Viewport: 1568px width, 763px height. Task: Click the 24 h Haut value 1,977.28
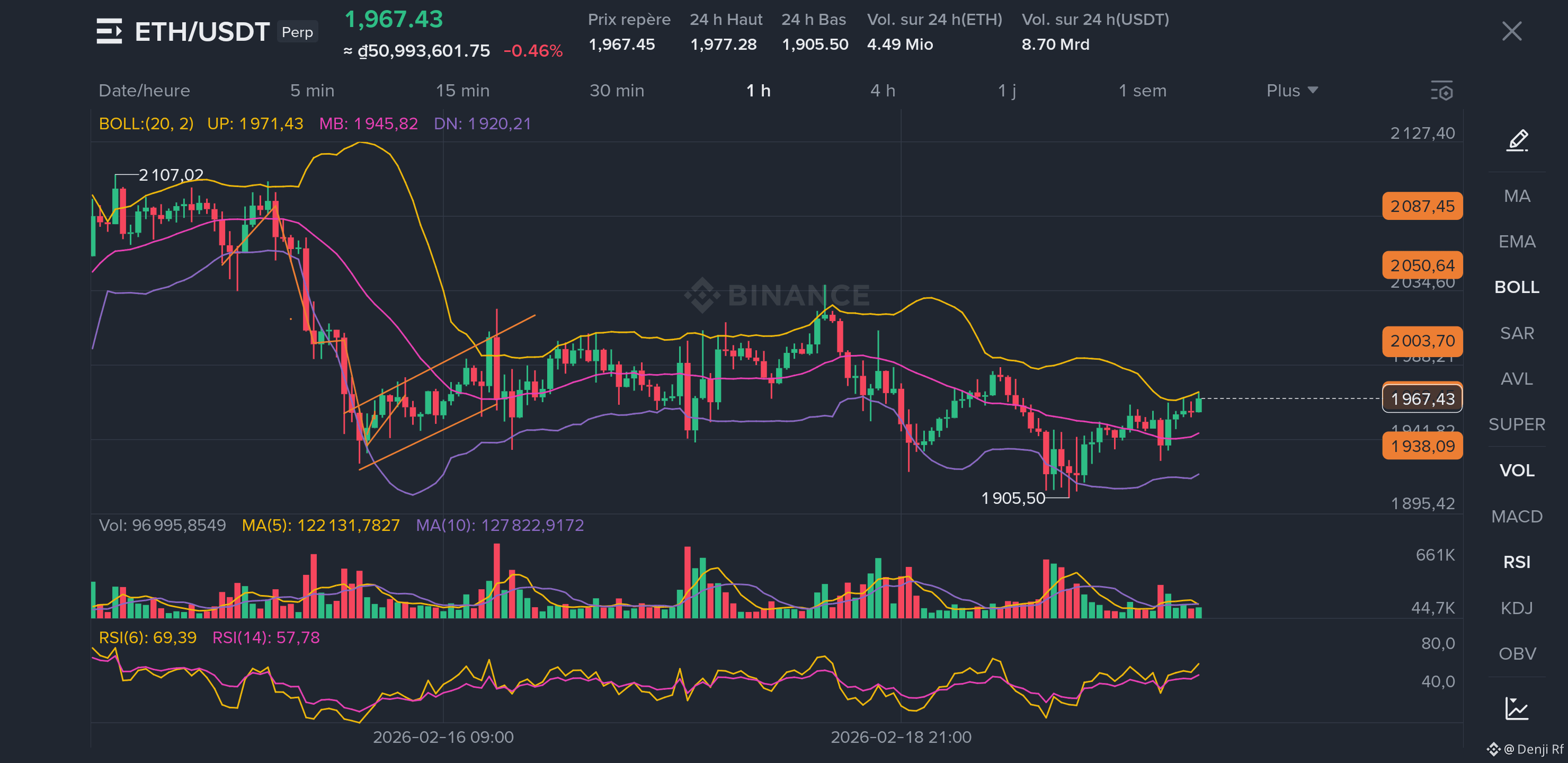coord(723,45)
